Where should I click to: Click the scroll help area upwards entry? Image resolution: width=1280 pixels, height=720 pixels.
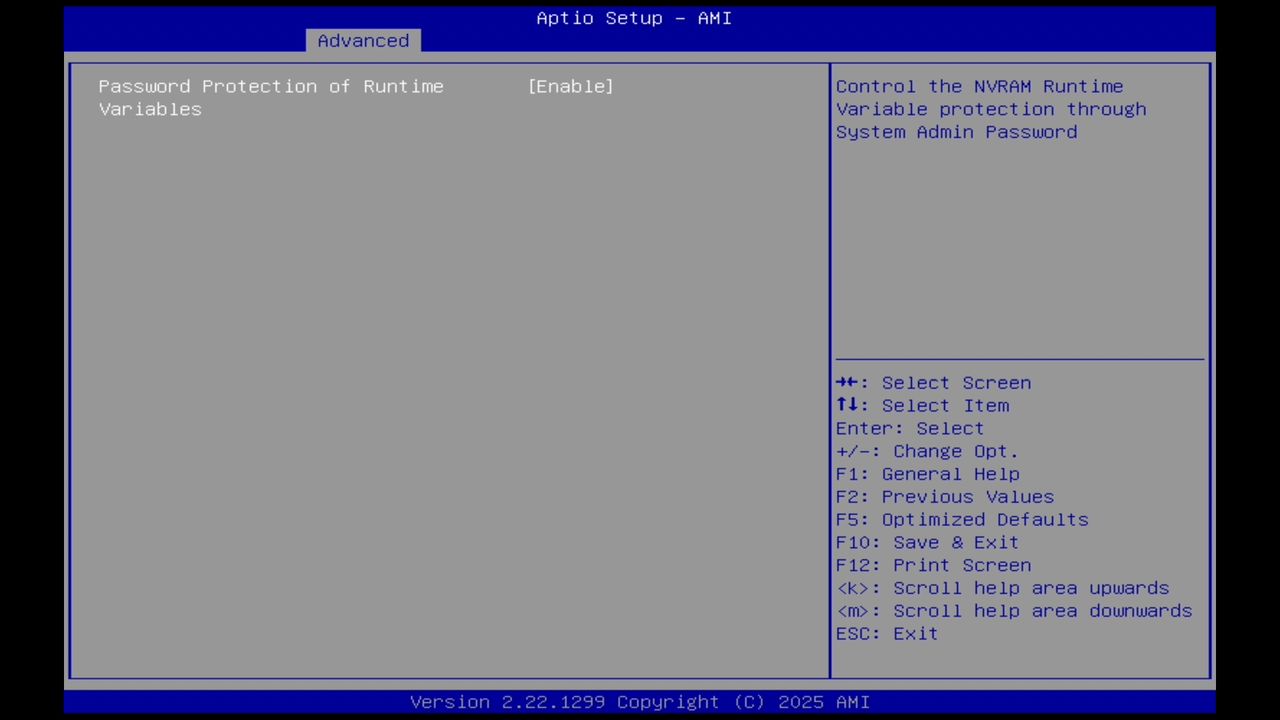pos(1002,587)
